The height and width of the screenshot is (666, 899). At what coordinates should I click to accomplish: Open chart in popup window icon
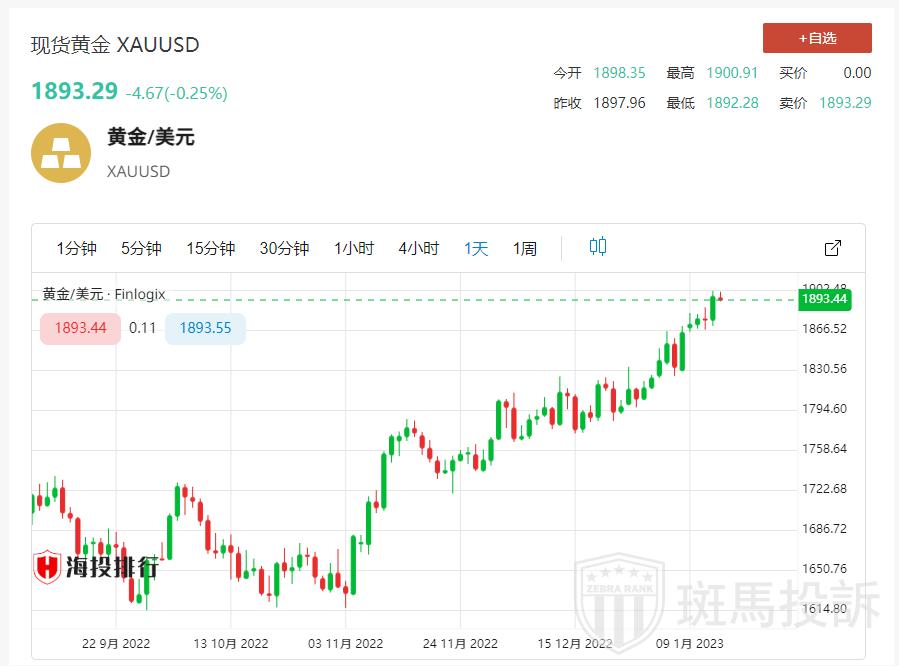pos(832,248)
